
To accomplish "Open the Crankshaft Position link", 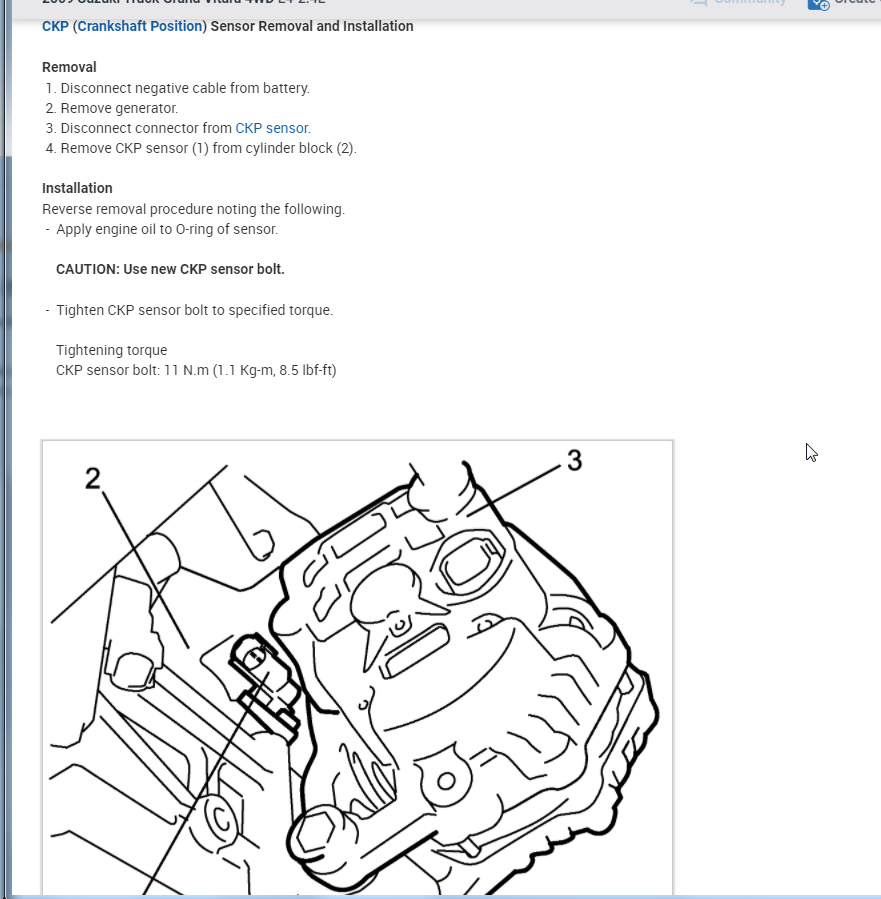I will [140, 26].
